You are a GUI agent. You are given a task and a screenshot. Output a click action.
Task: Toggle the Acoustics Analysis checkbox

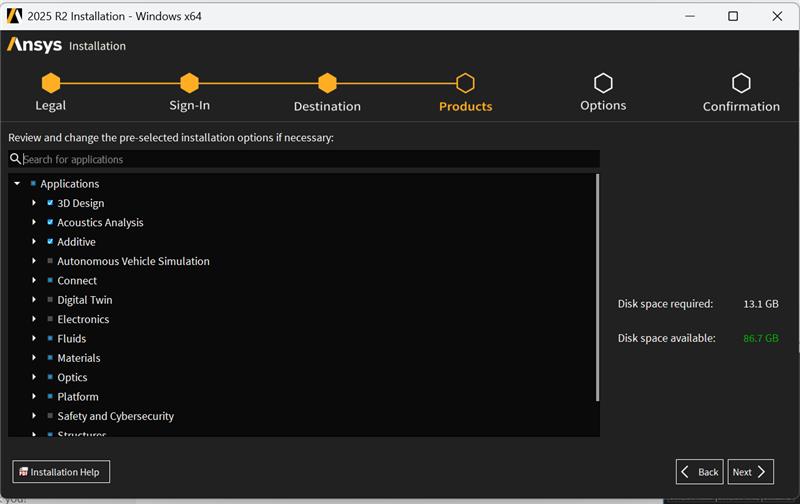(50, 222)
